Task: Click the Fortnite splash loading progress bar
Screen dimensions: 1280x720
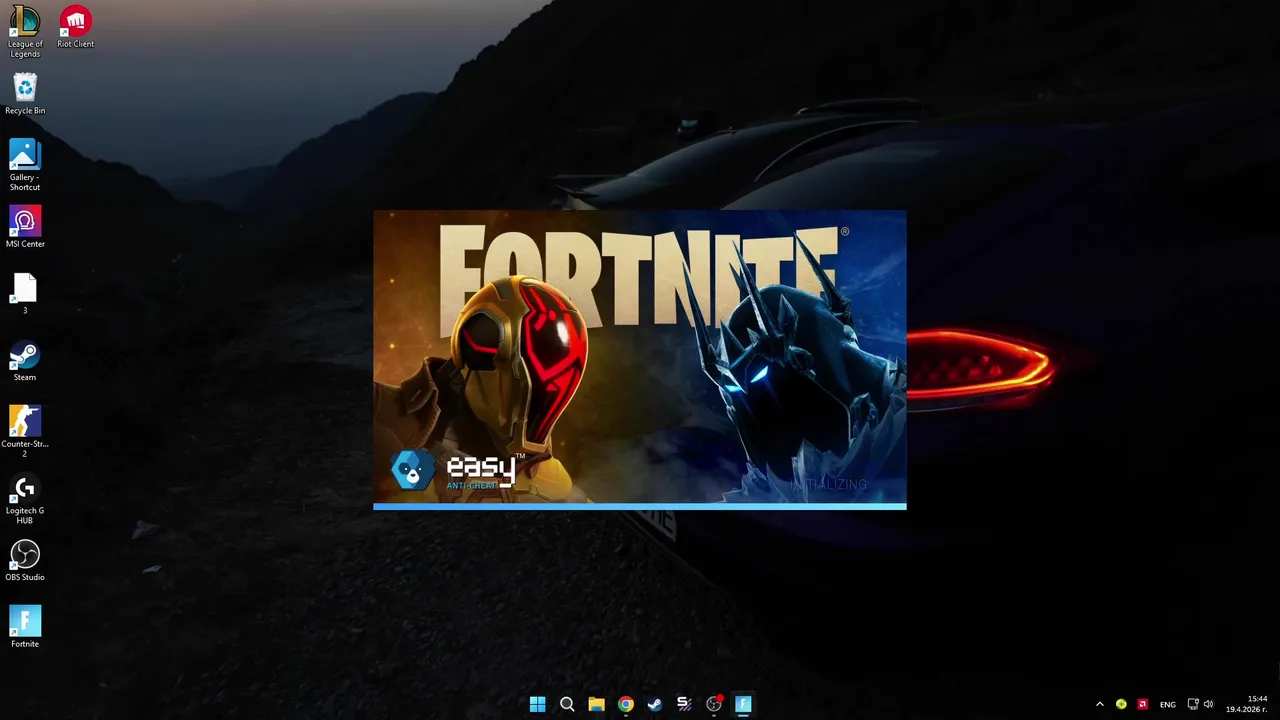Action: pos(640,506)
